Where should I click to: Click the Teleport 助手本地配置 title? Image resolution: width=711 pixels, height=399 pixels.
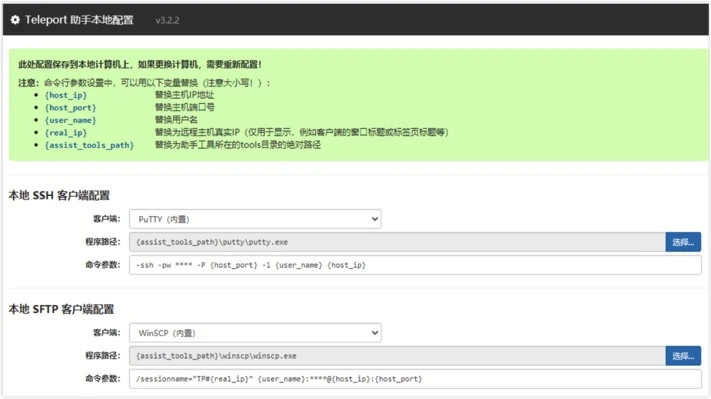(79, 20)
